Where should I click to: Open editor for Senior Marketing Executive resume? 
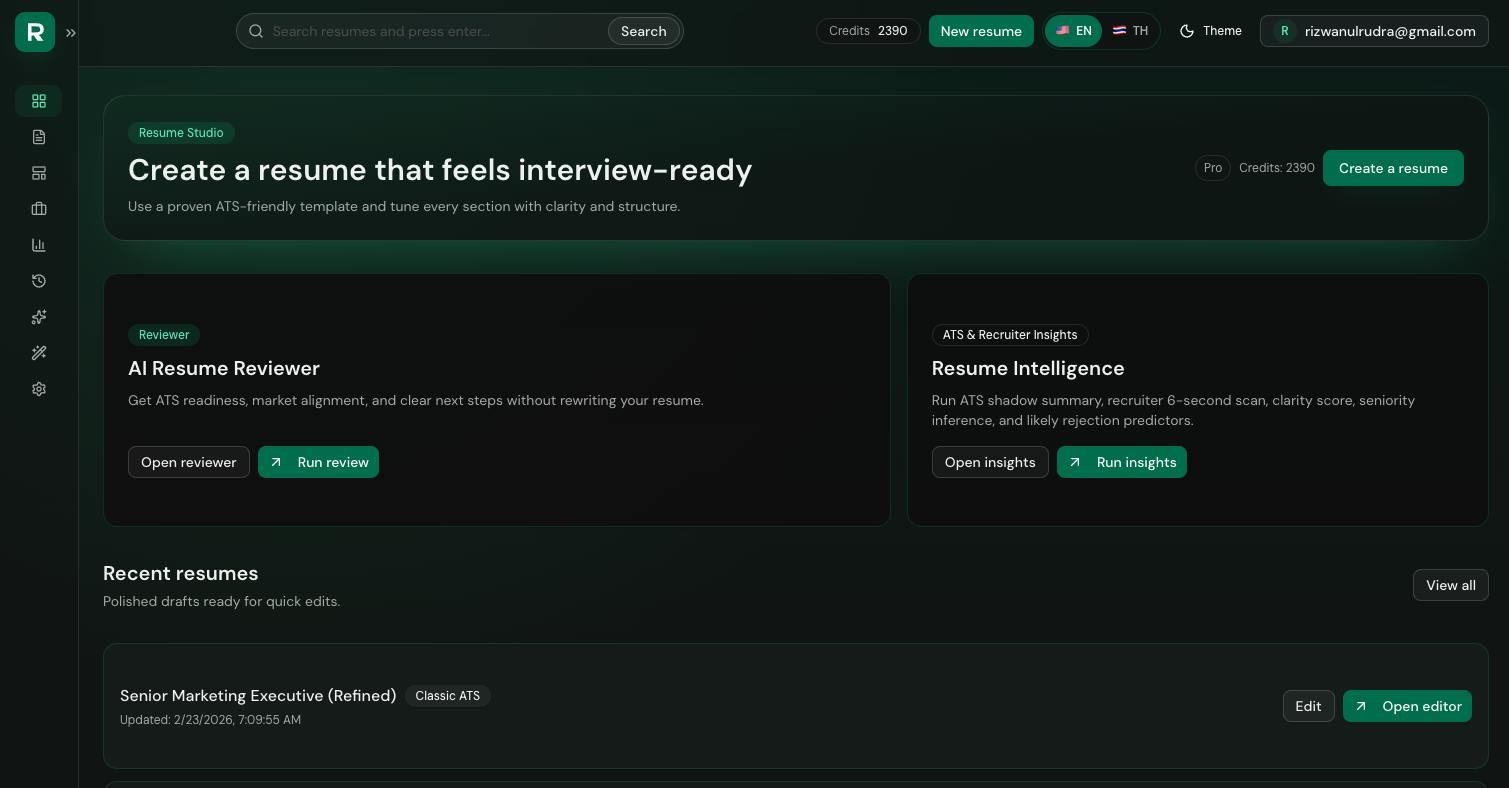tap(1407, 706)
